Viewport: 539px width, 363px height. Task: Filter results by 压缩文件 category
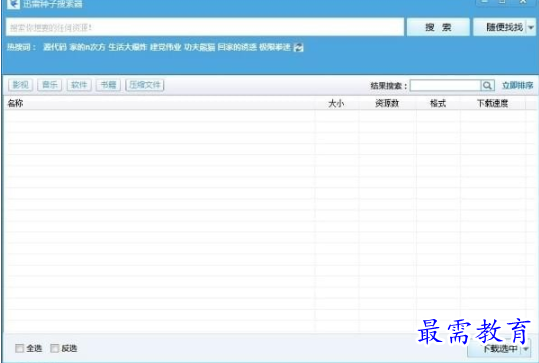(145, 85)
